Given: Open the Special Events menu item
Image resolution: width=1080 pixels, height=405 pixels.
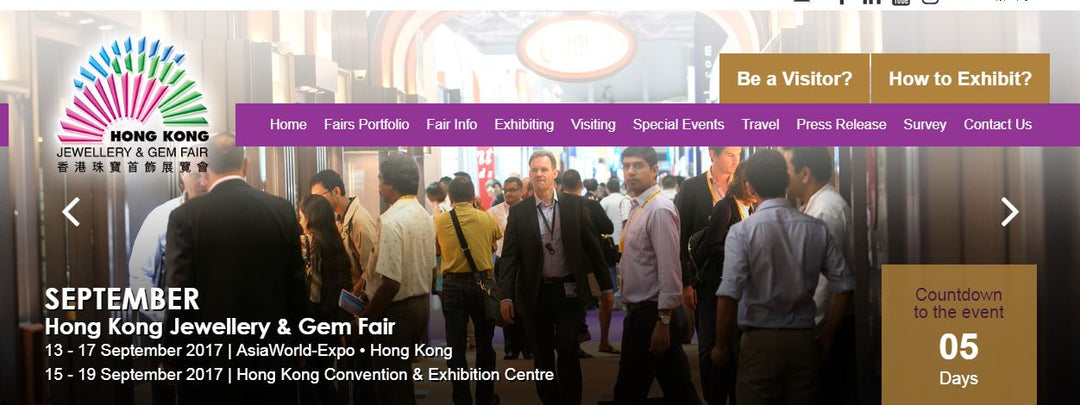Looking at the screenshot, I should (x=678, y=125).
